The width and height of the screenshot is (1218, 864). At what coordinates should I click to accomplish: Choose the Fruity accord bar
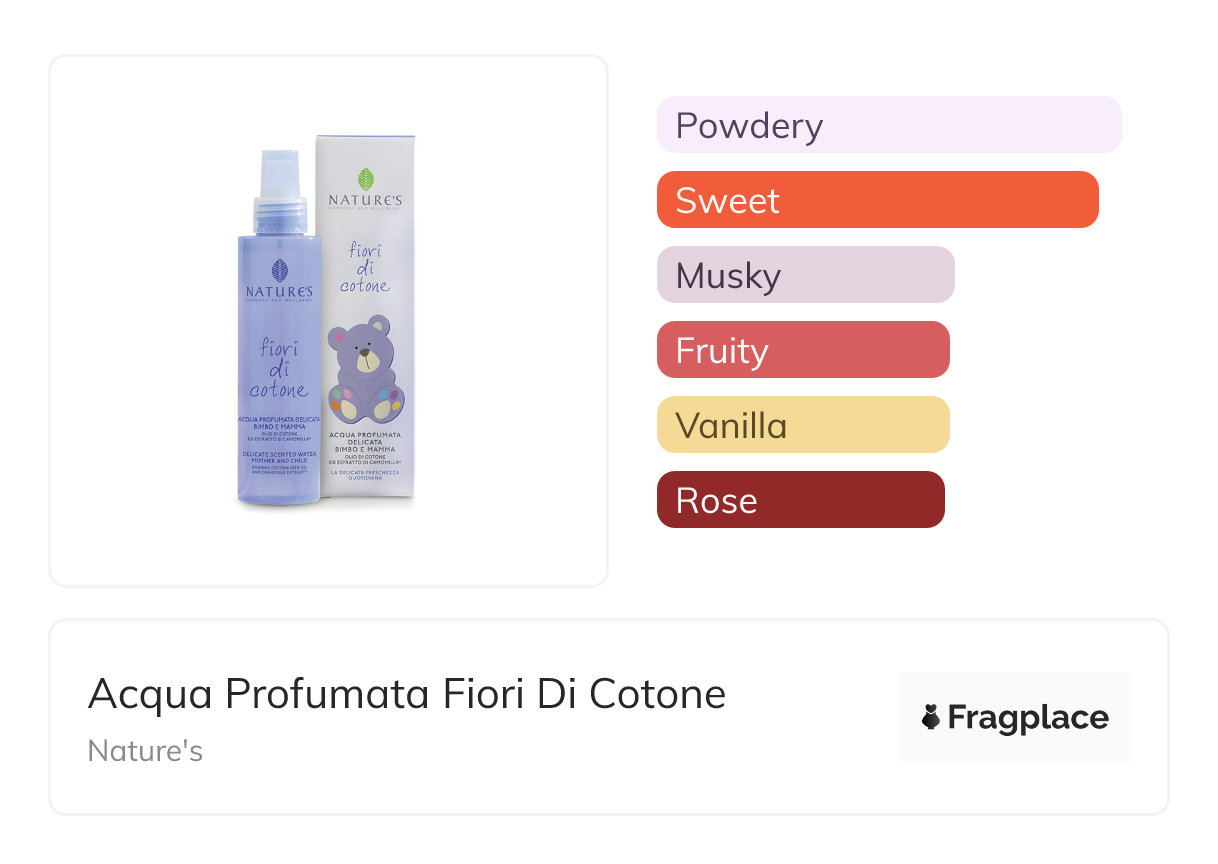(802, 350)
